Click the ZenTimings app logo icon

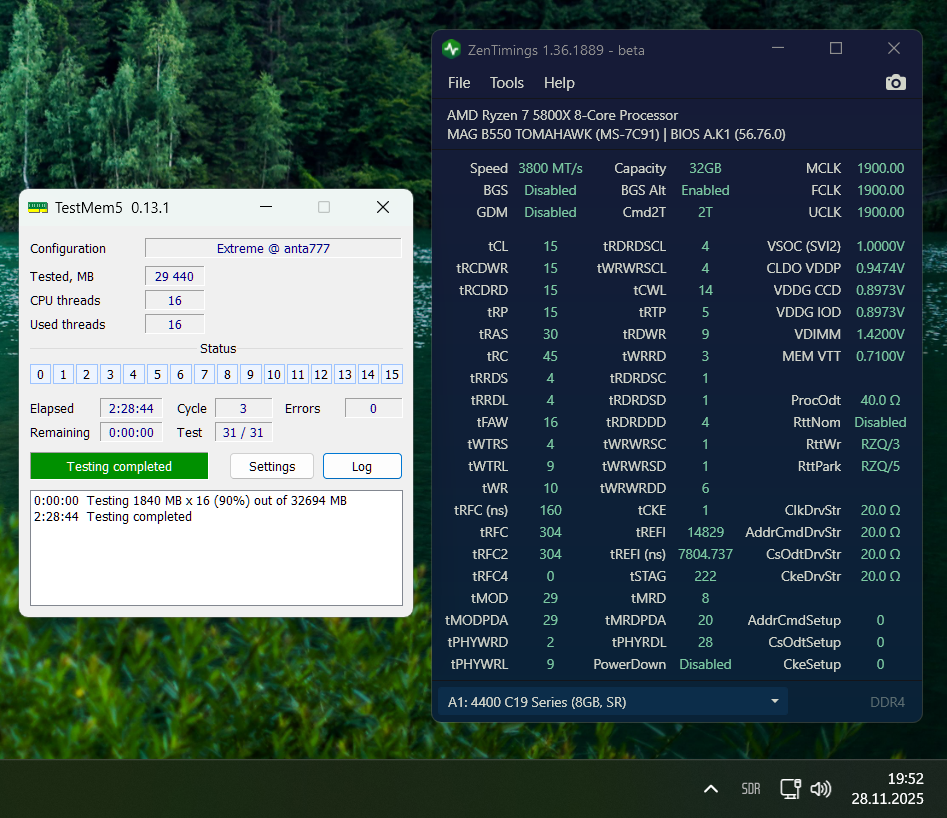pyautogui.click(x=452, y=49)
